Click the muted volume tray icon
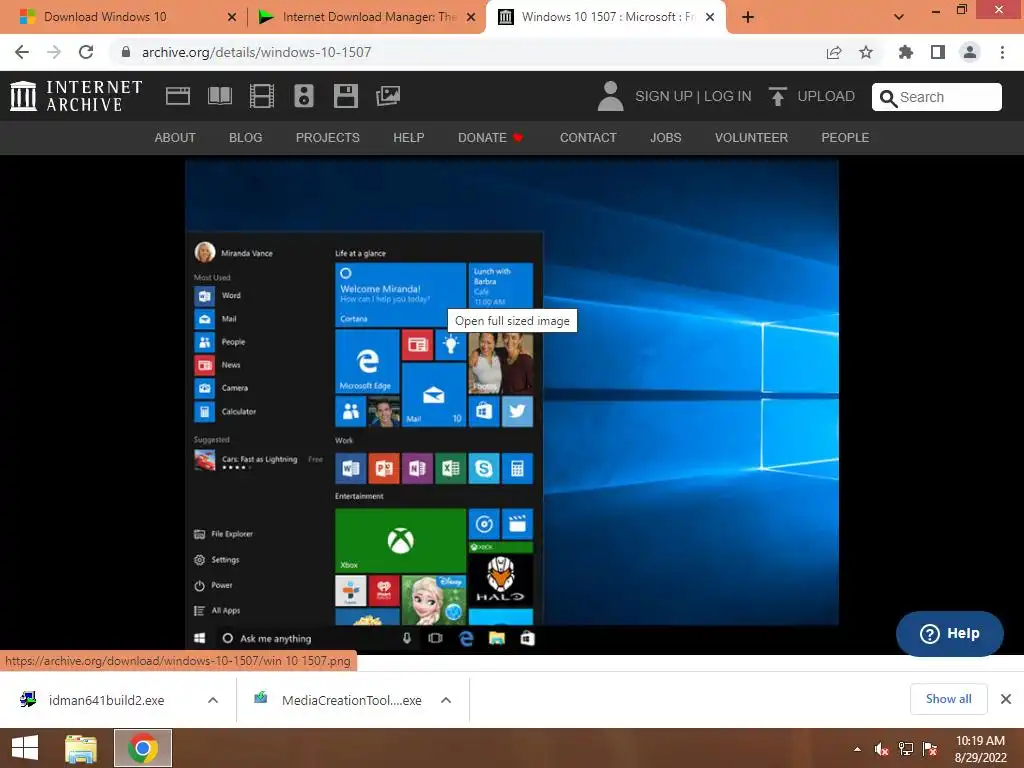 coord(882,749)
